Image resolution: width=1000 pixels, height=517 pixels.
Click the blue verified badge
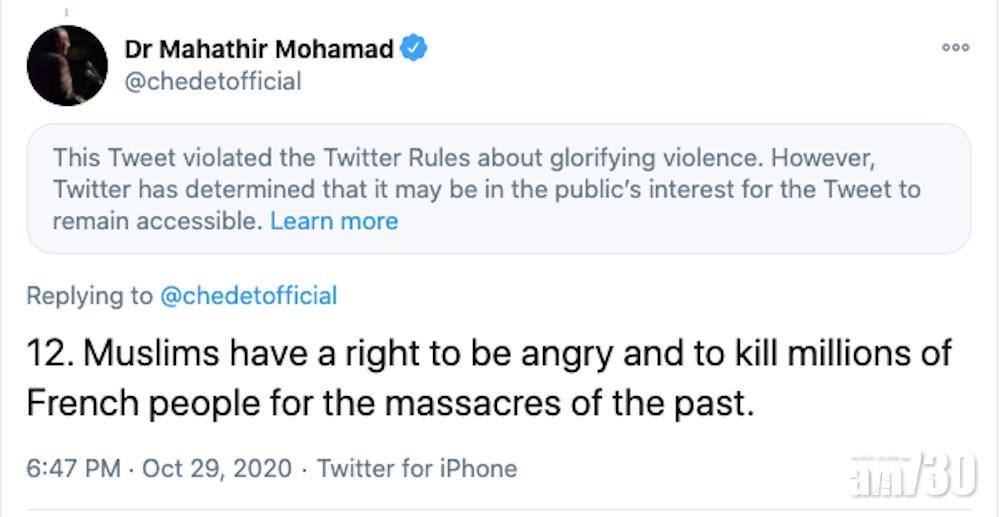(413, 48)
